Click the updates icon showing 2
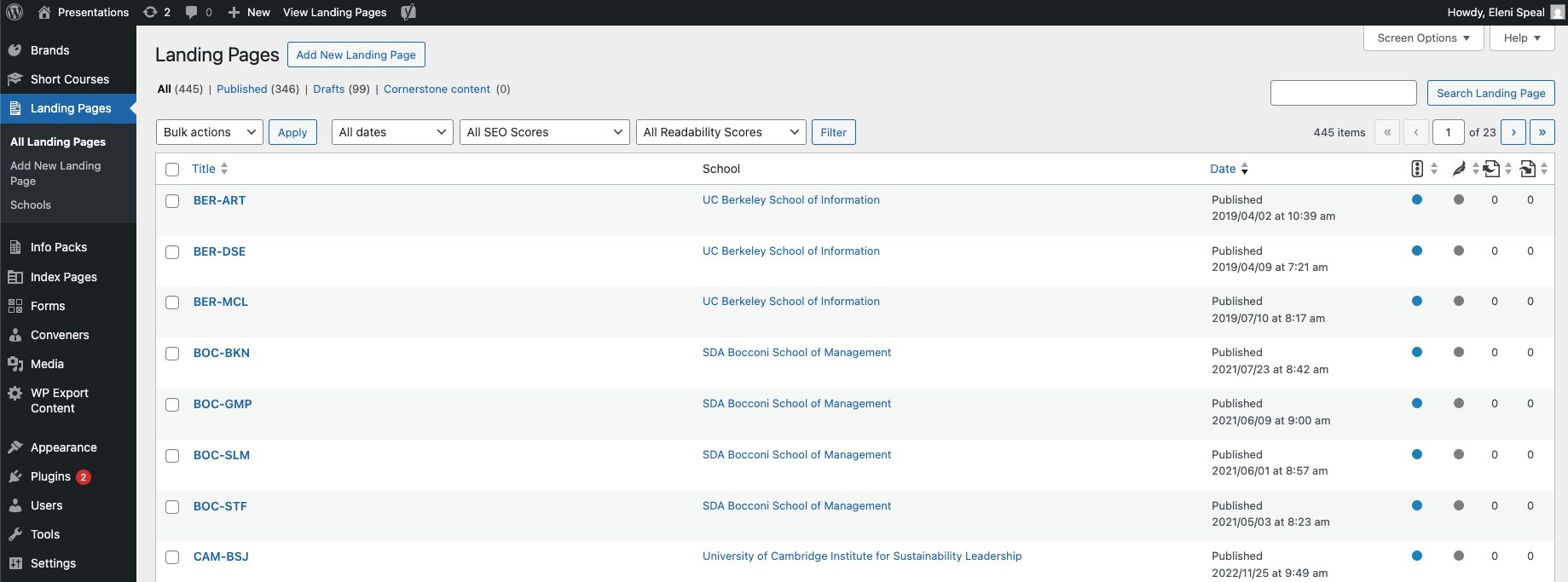Viewport: 1568px width, 582px height. pyautogui.click(x=156, y=12)
